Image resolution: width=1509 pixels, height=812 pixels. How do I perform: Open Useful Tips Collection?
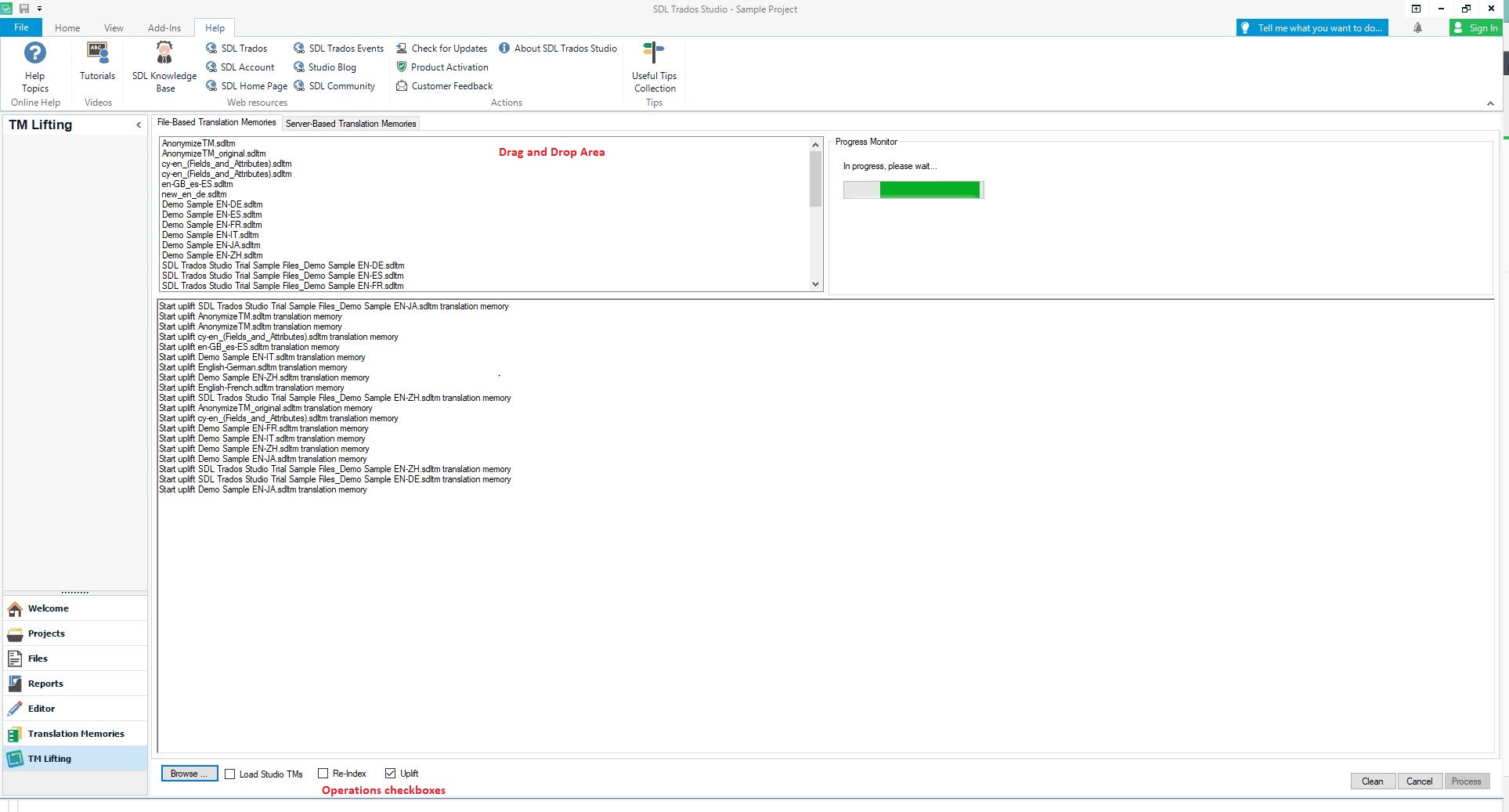[x=654, y=67]
